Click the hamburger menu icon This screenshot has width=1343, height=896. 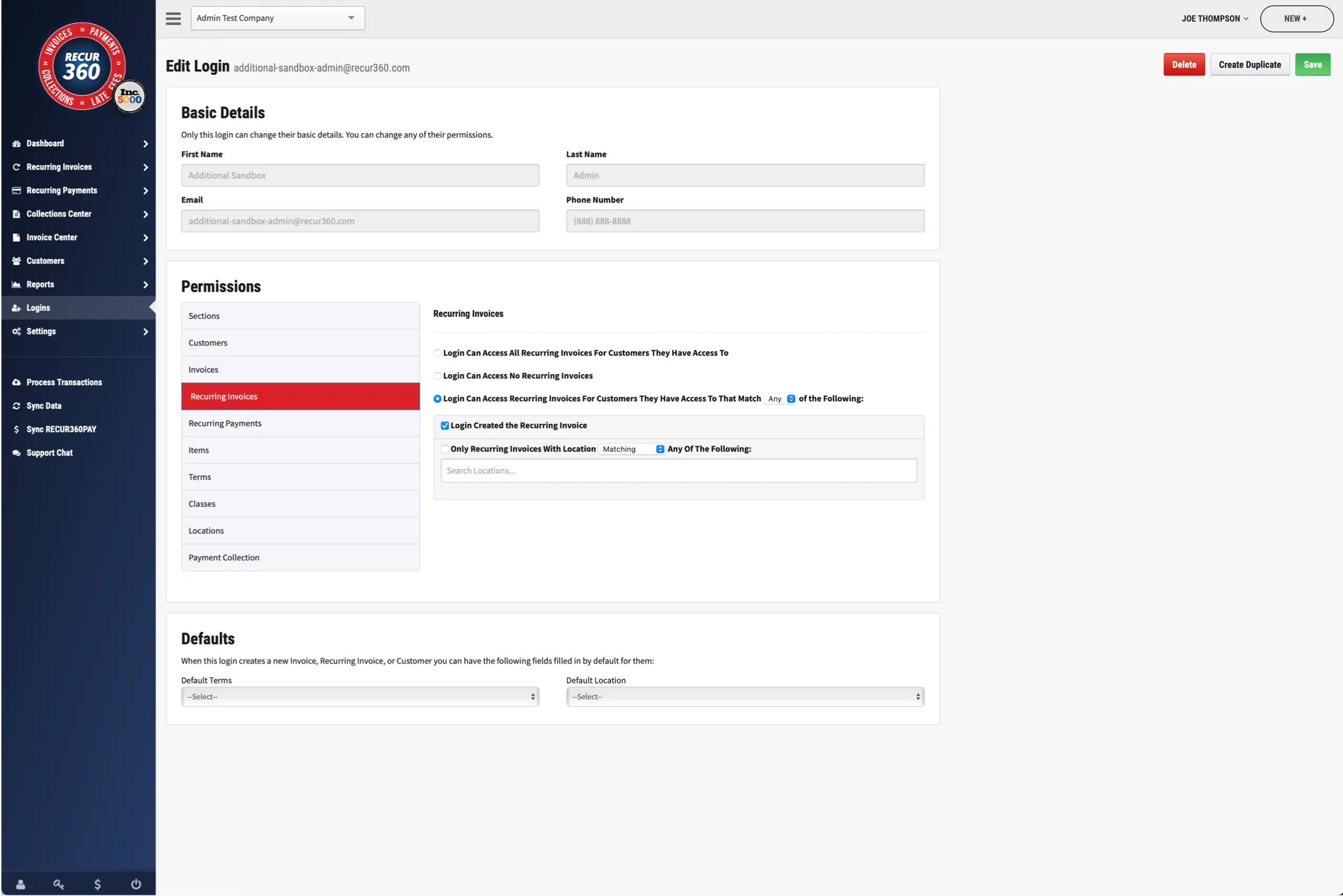click(x=173, y=18)
